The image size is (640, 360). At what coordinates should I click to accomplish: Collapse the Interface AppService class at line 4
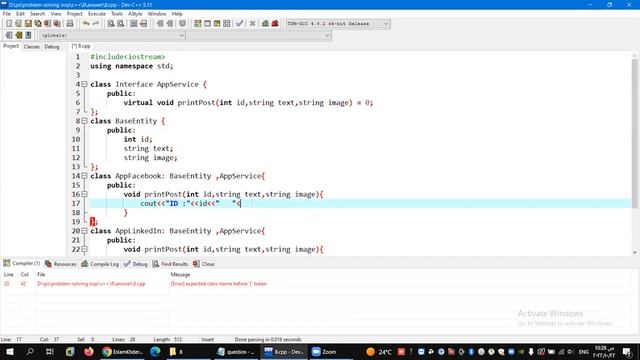click(84, 84)
